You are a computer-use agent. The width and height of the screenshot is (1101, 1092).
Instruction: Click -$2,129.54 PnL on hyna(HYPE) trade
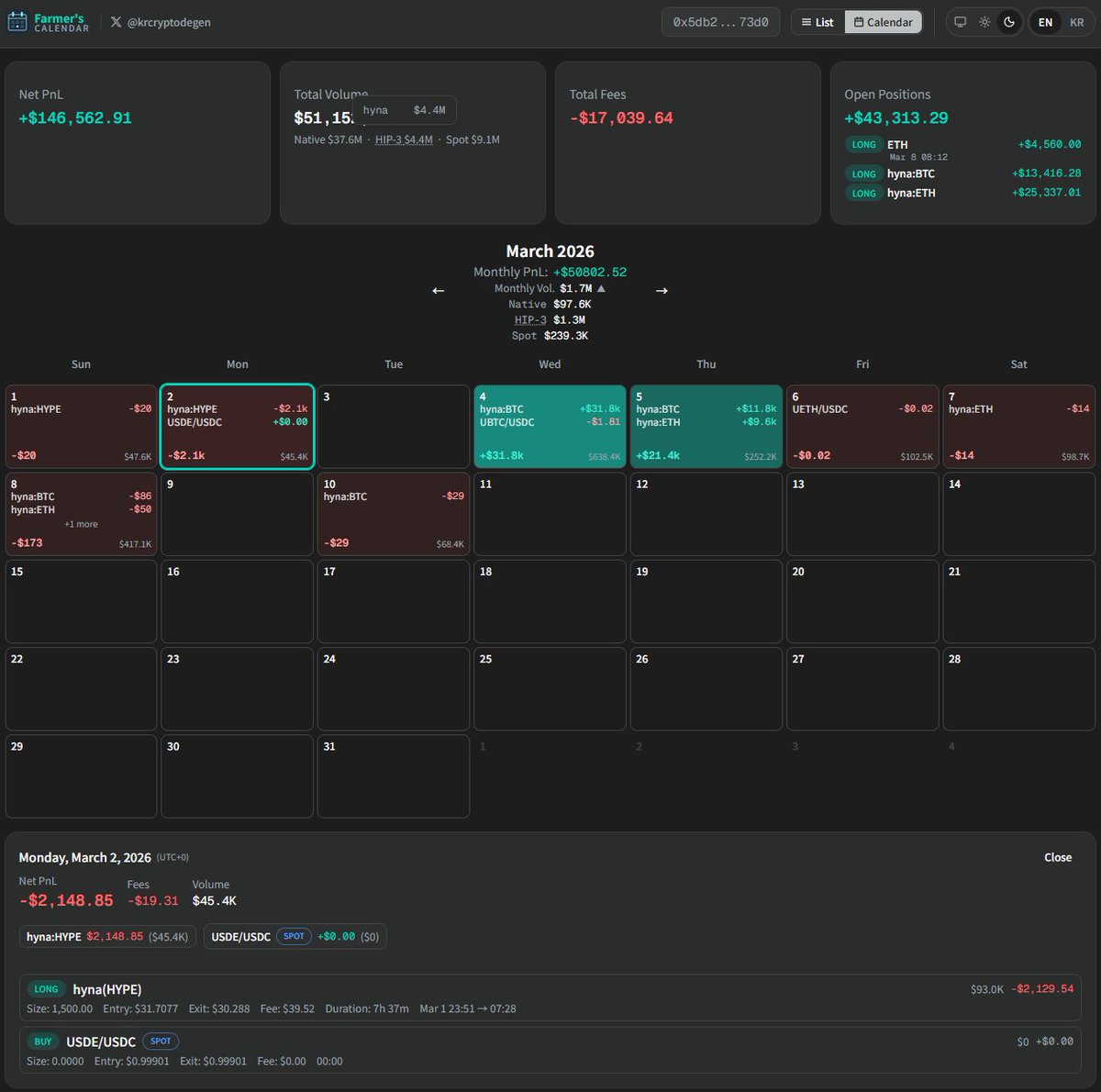[x=1042, y=989]
